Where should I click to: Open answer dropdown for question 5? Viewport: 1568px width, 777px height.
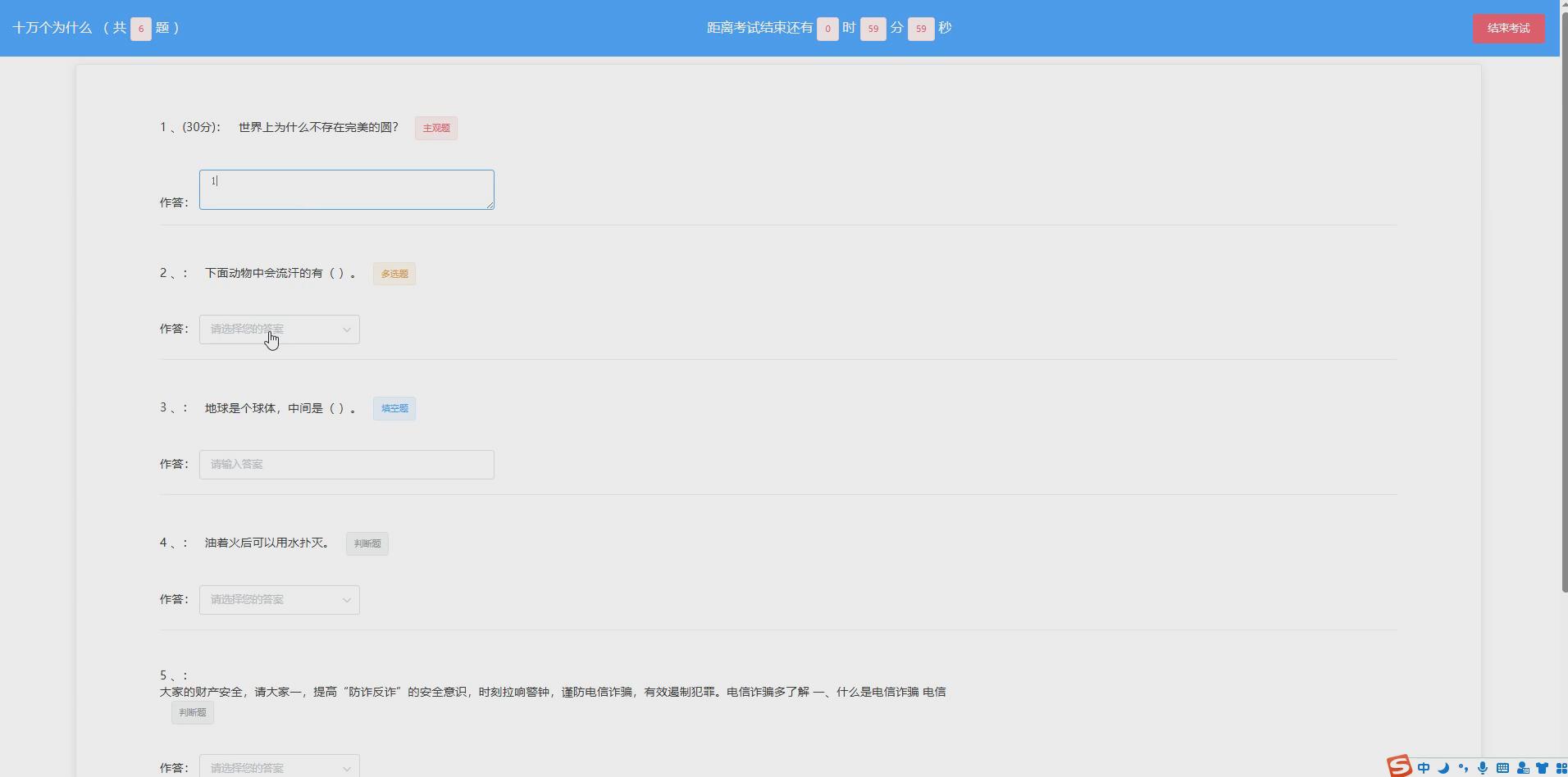pos(279,766)
